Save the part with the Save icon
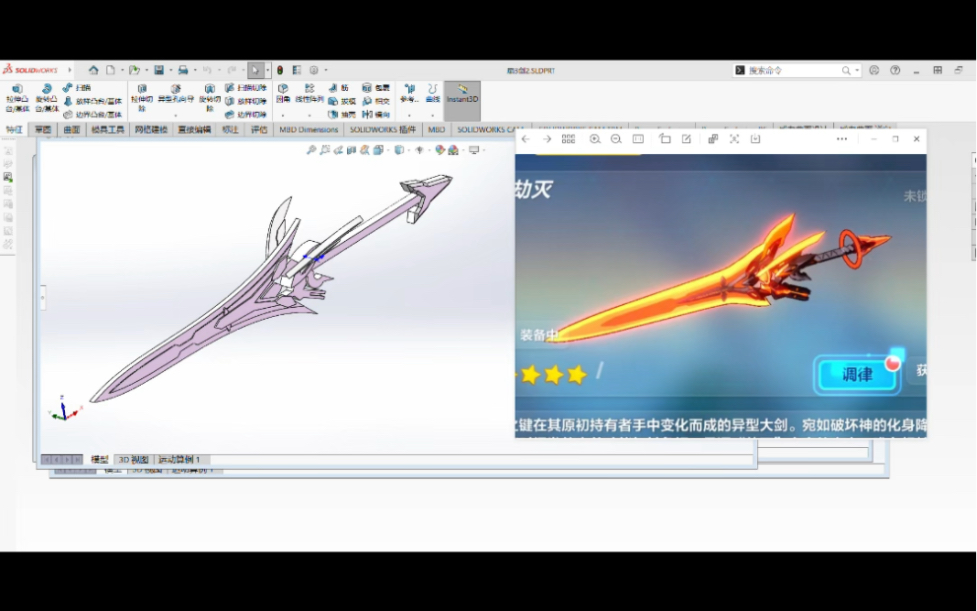The image size is (977, 611). [159, 70]
